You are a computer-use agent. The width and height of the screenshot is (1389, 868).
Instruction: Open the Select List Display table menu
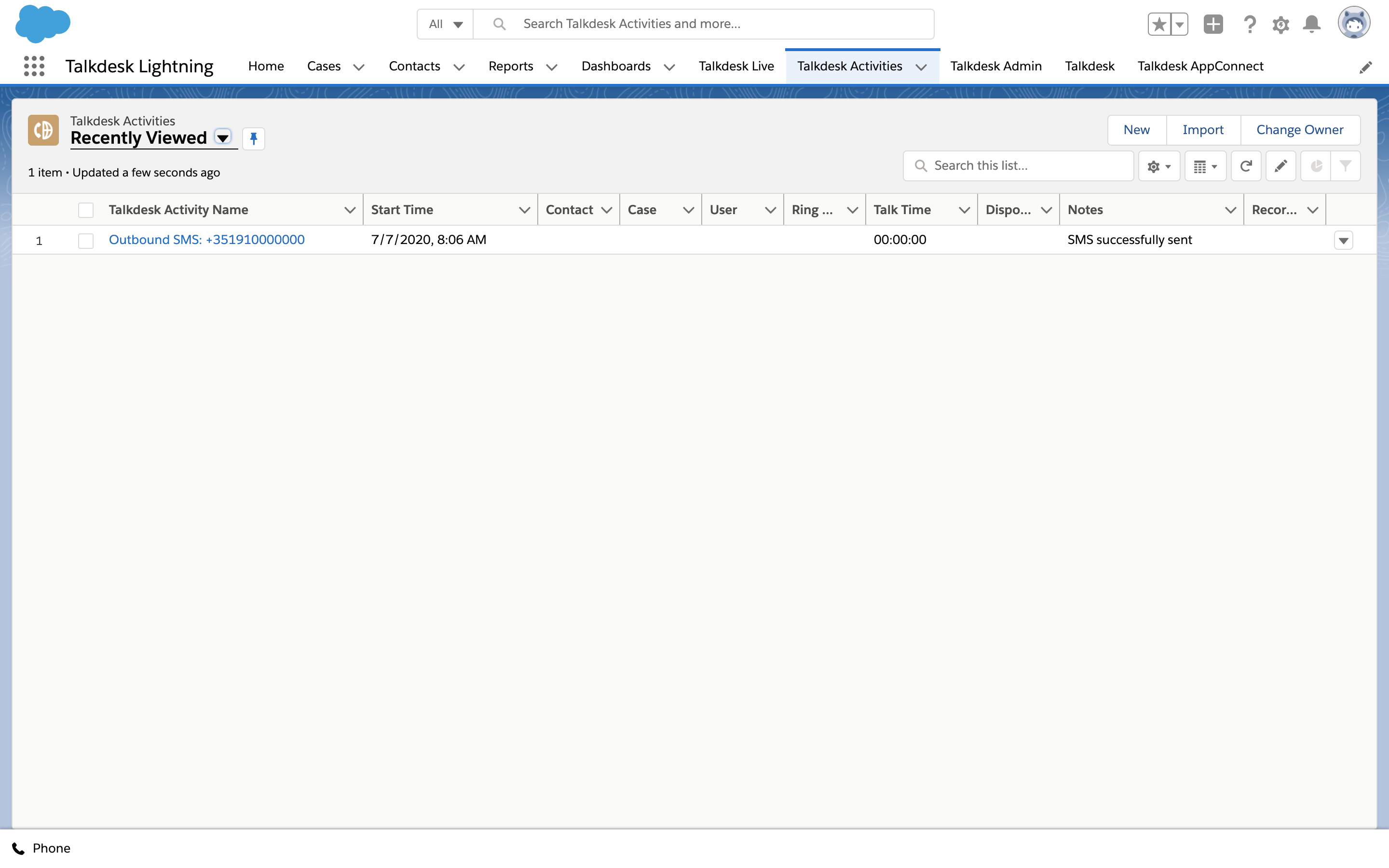coord(1205,166)
